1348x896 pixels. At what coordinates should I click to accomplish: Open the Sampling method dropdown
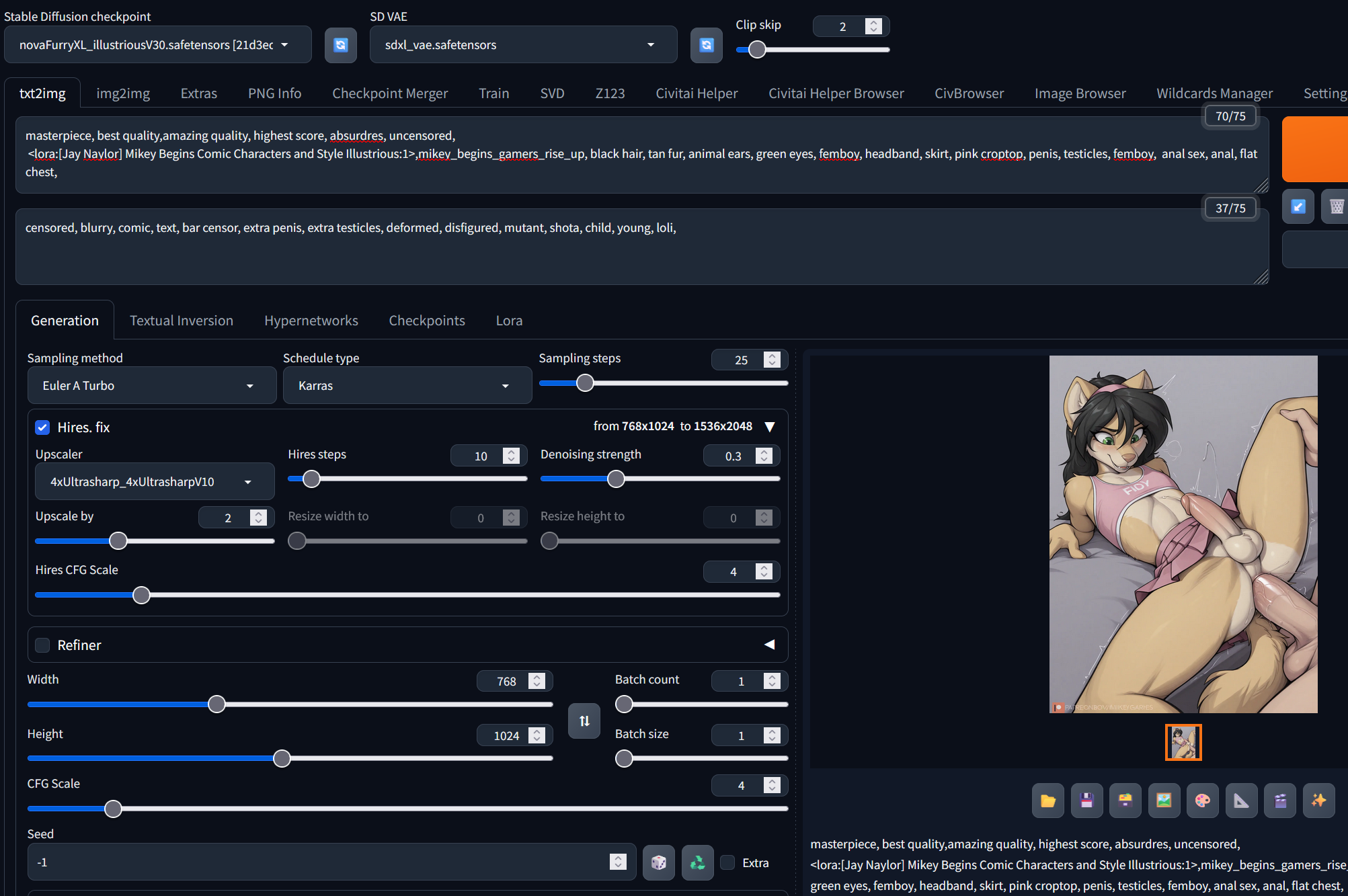151,386
